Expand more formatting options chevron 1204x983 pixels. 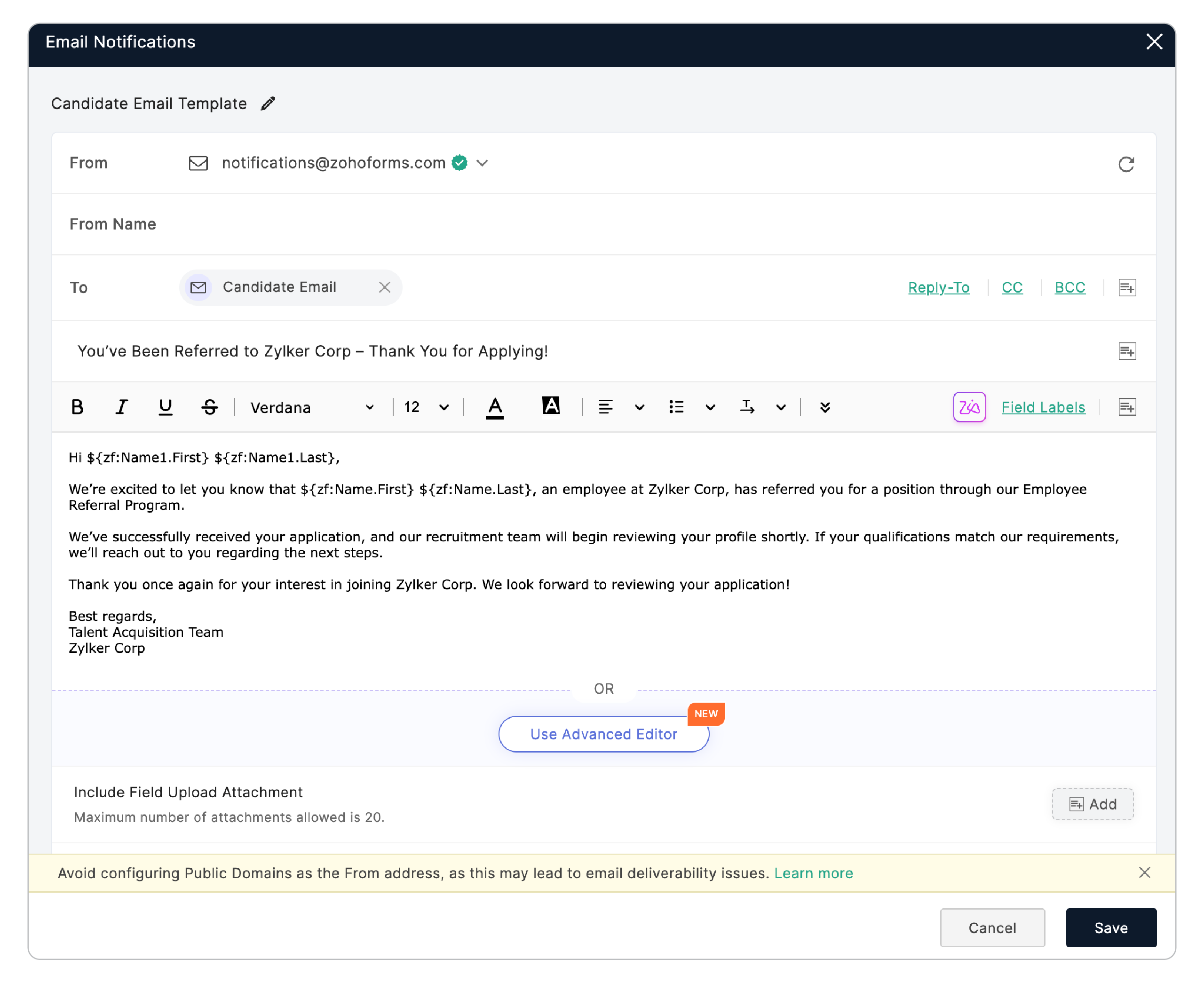click(x=825, y=406)
